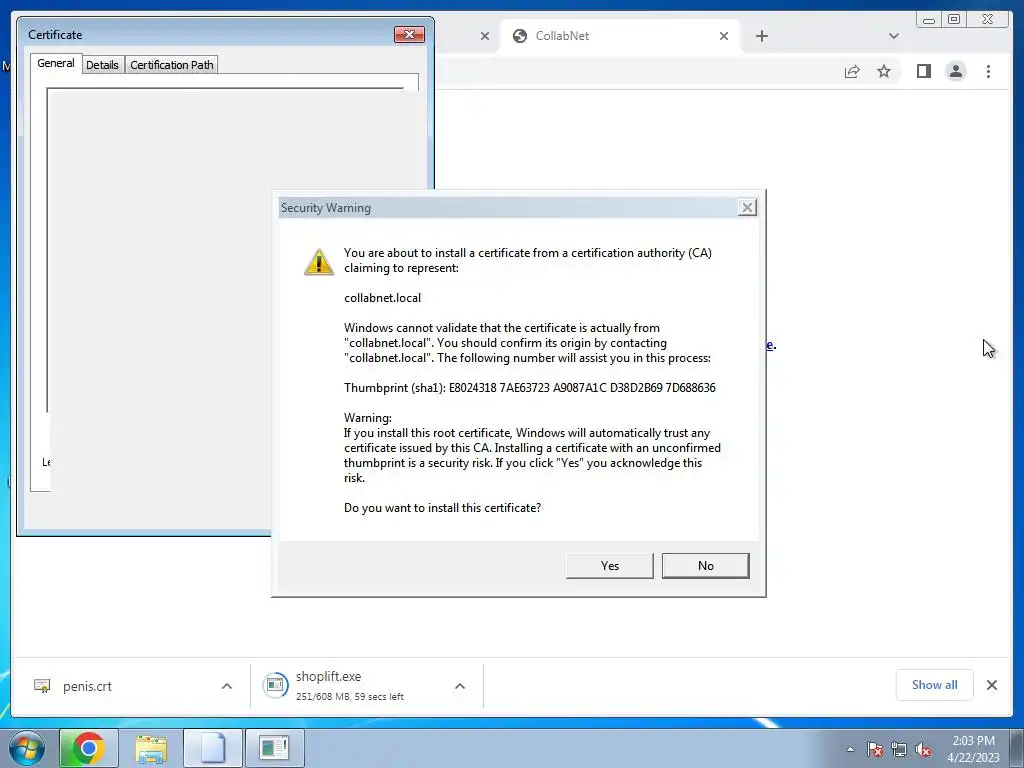Click the certificate thumbprint text
Viewport: 1024px width, 768px height.
(530, 387)
